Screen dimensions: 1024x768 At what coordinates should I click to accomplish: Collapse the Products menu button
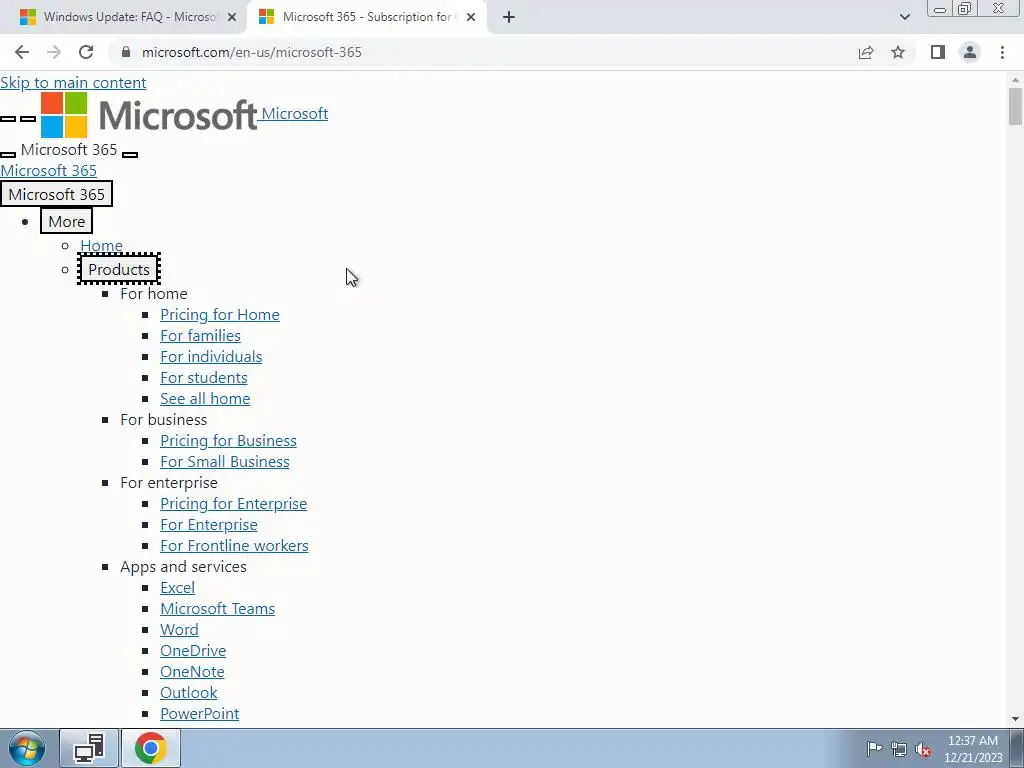(119, 269)
